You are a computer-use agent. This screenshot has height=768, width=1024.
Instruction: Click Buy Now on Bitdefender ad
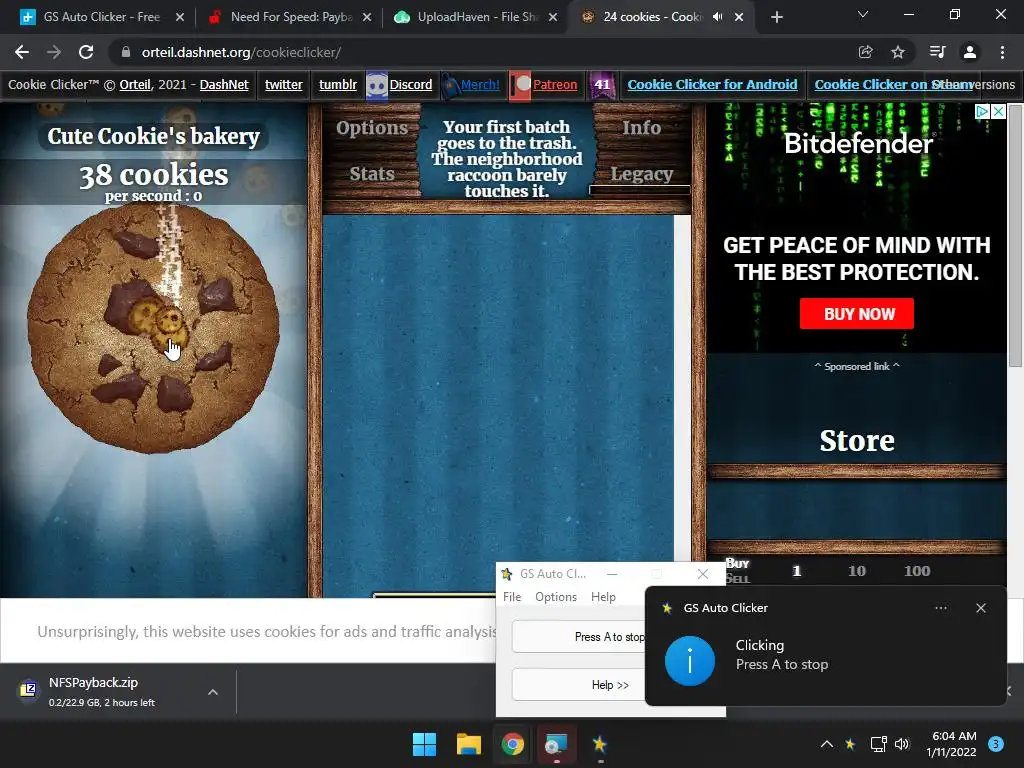(x=856, y=314)
